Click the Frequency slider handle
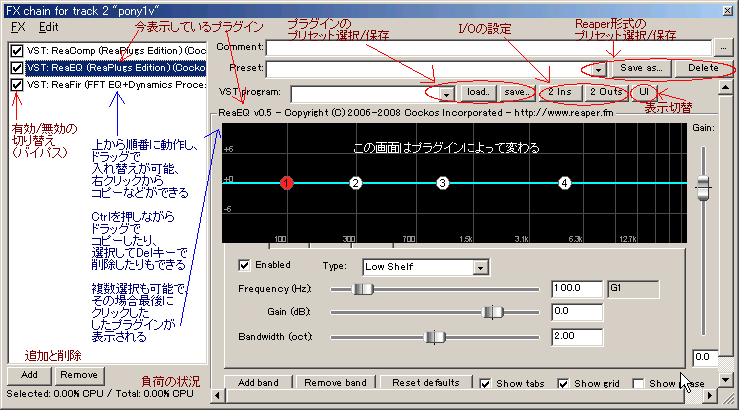Viewport: 739px width, 410px height. click(x=364, y=289)
